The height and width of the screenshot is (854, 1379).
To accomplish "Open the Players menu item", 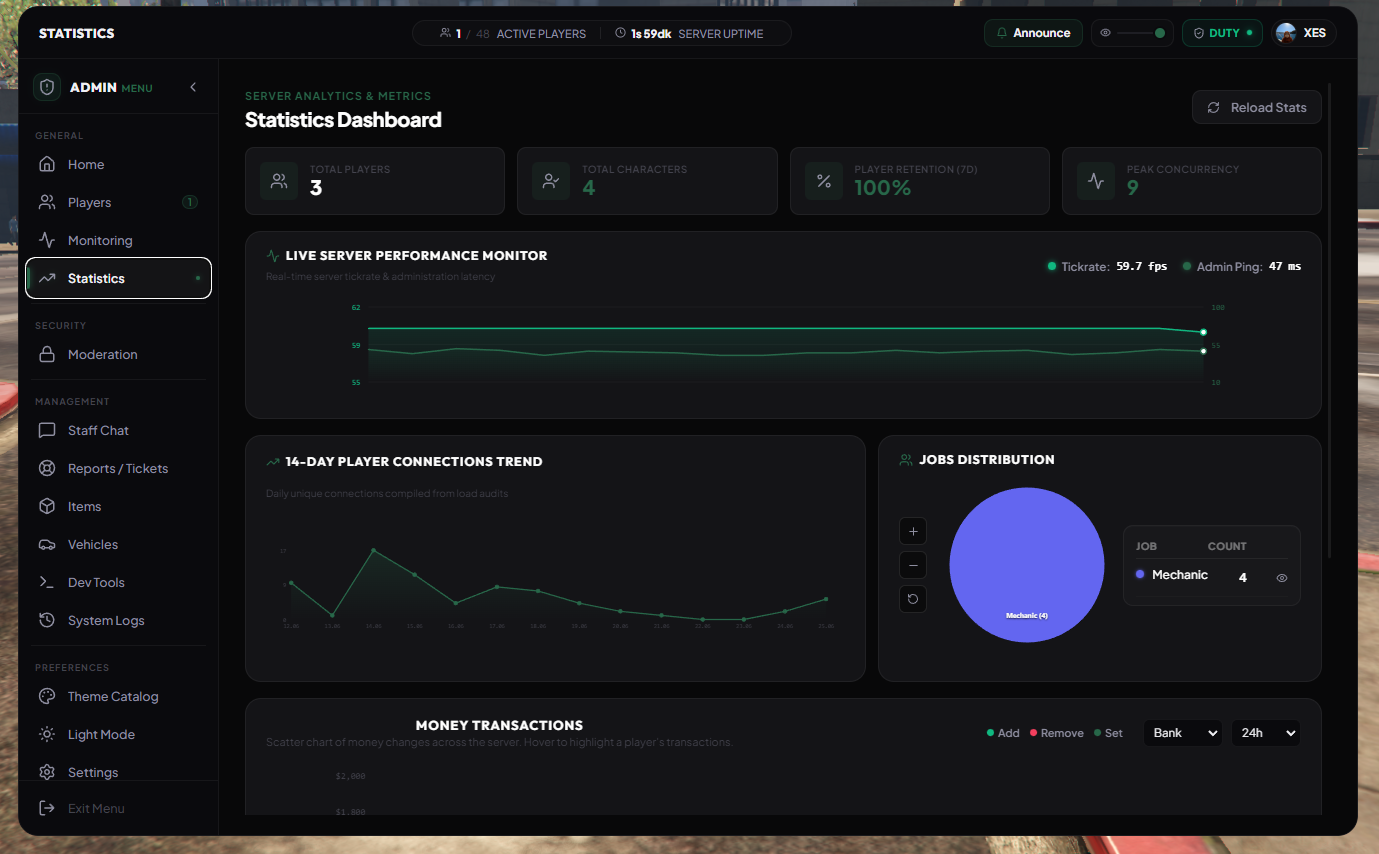I will pyautogui.click(x=118, y=203).
